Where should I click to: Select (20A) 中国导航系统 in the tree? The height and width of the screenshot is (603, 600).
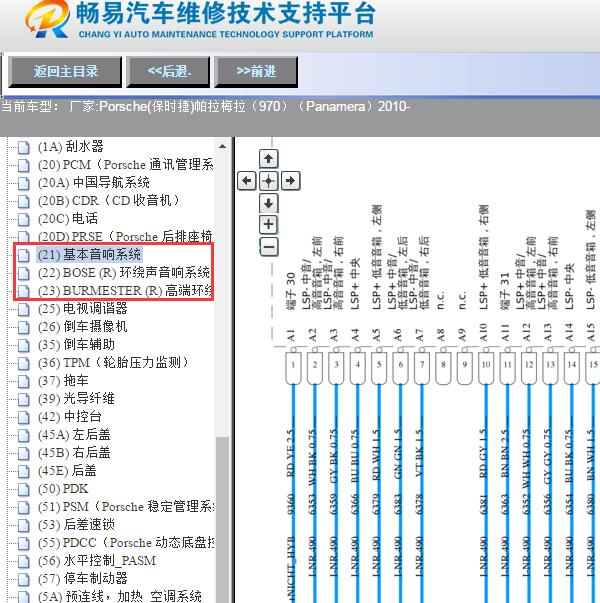coord(93,183)
